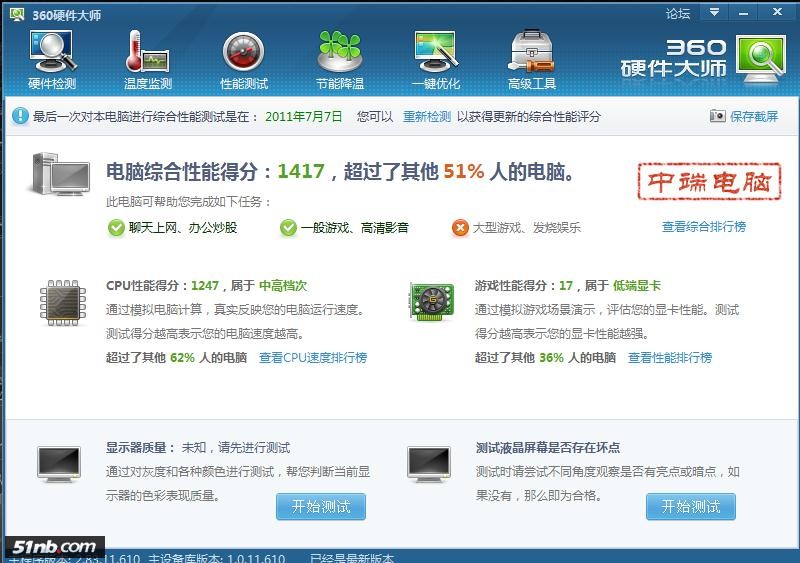This screenshot has height=563, width=800.
Task: Click the desktop computer overall score icon
Action: point(59,174)
